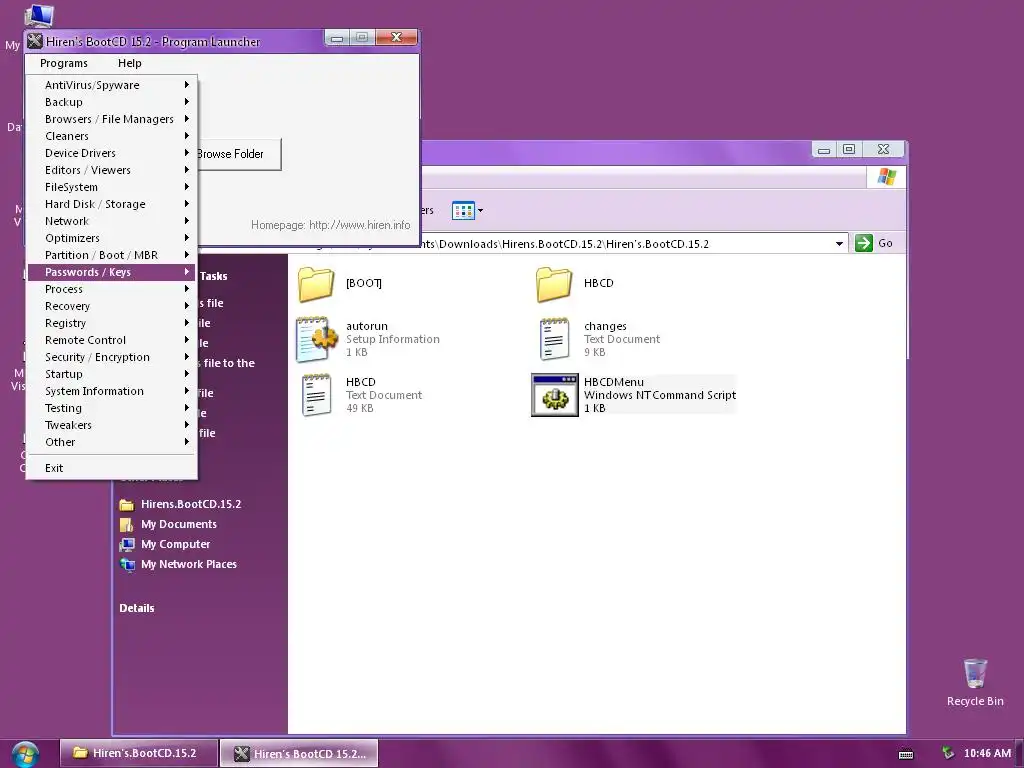Select the Backup menu entry

tap(111, 102)
